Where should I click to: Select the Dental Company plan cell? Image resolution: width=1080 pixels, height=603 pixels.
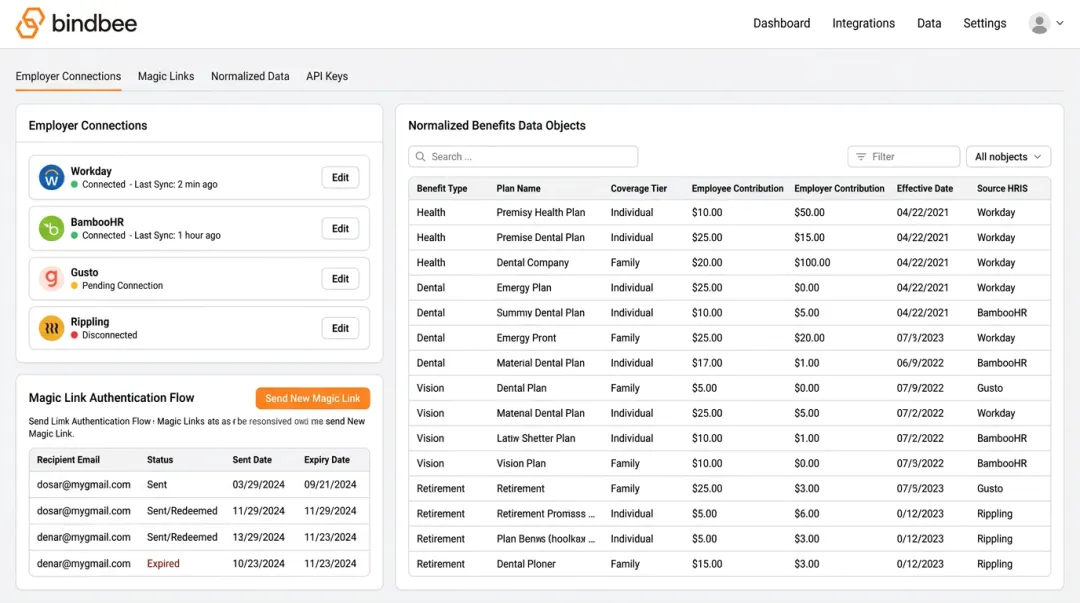click(532, 263)
